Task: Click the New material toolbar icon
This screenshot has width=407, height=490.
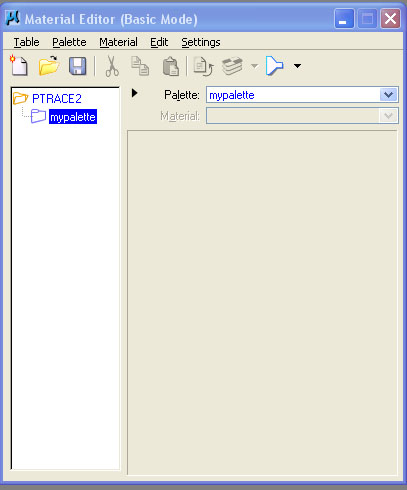Action: [19, 65]
